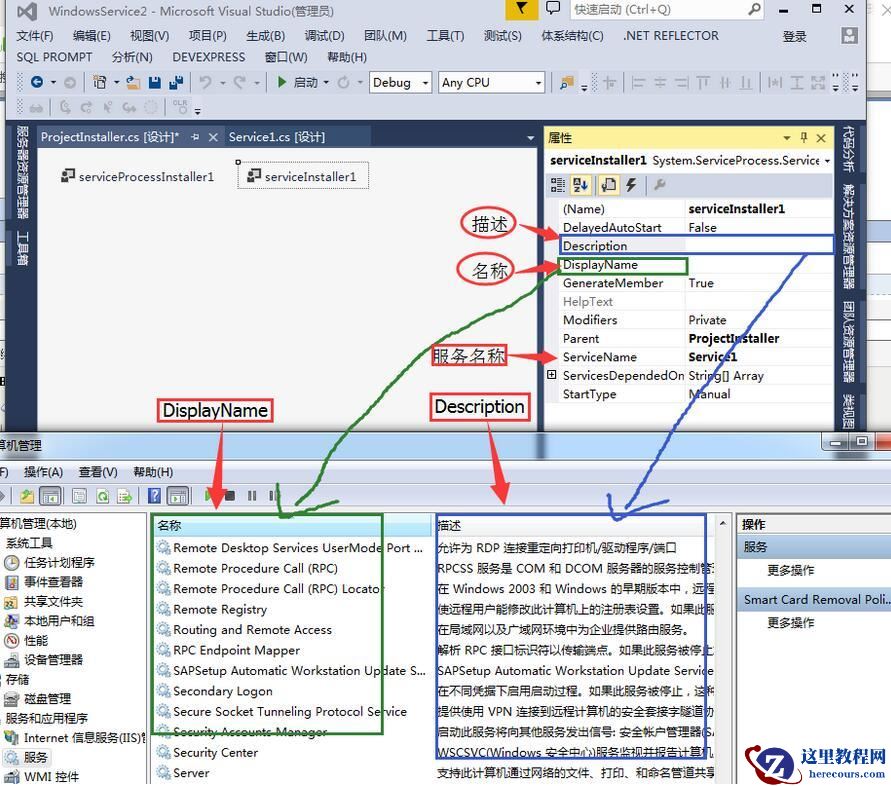891x786 pixels.
Task: Expand the ServicesDependedOn property
Action: pos(551,375)
